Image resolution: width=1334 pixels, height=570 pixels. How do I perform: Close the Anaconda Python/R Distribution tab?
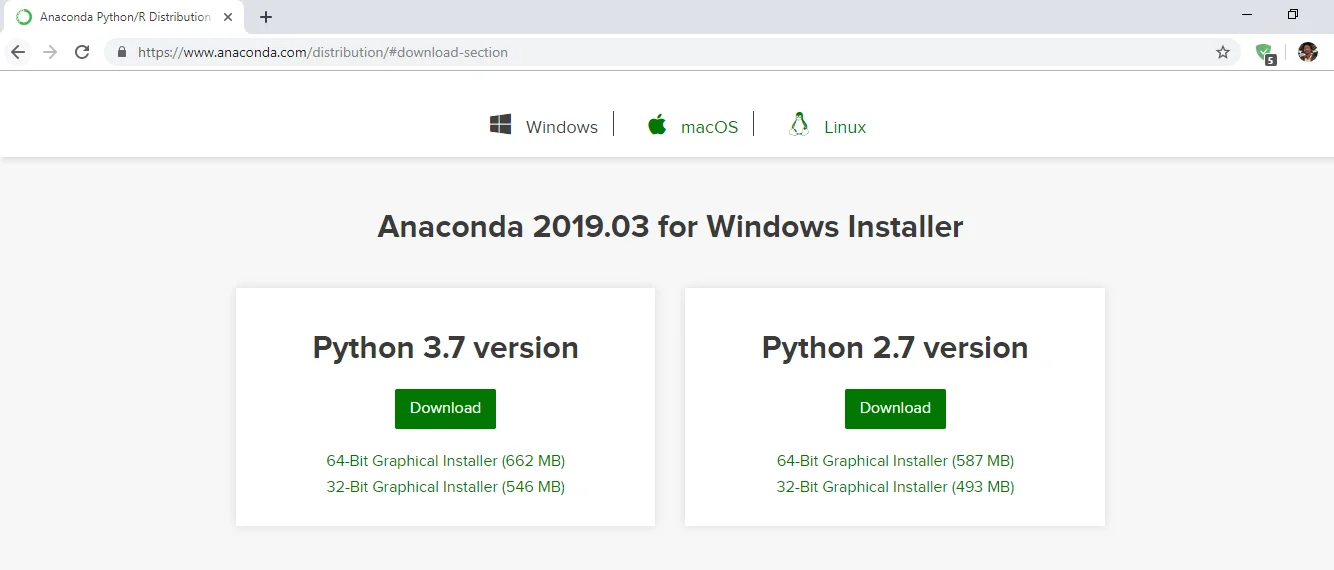228,17
